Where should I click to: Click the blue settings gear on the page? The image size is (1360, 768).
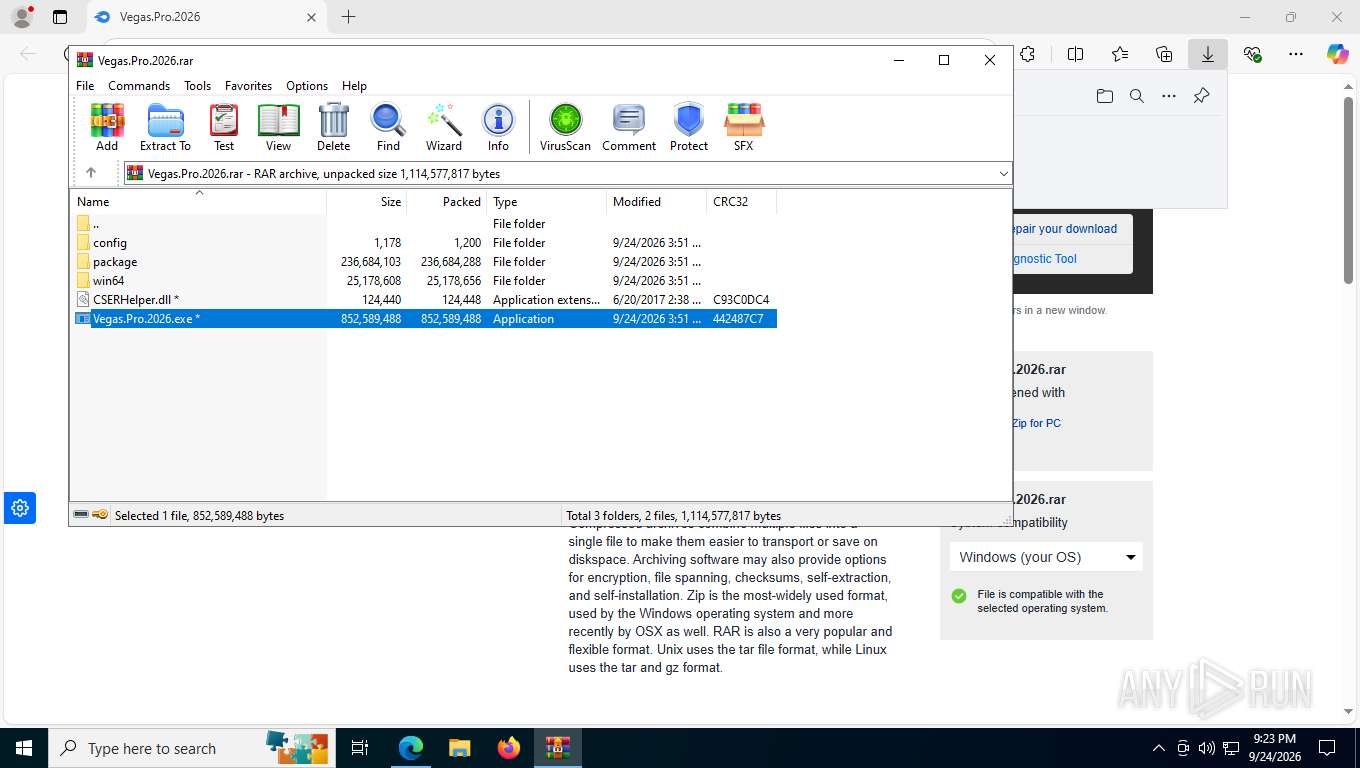20,508
